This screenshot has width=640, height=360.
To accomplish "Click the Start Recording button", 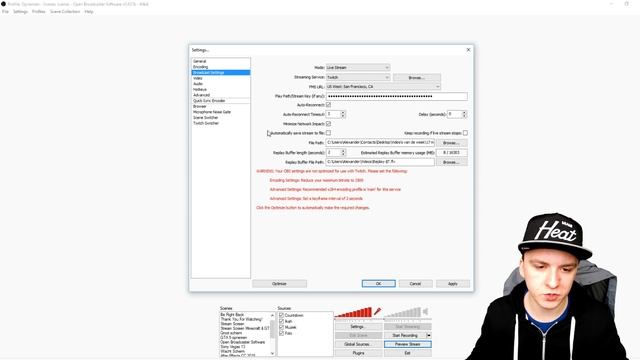I will tap(405, 335).
